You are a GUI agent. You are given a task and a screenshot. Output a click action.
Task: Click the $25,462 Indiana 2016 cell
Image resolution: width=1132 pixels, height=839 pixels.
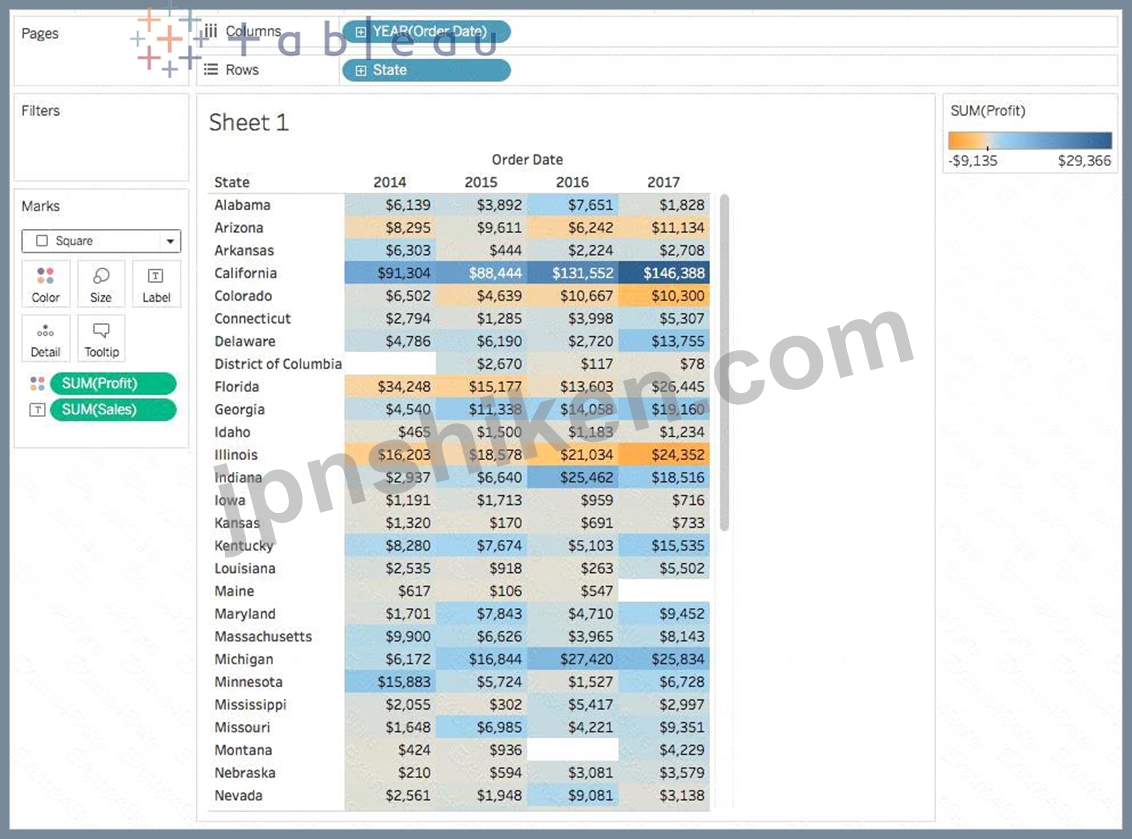573,477
